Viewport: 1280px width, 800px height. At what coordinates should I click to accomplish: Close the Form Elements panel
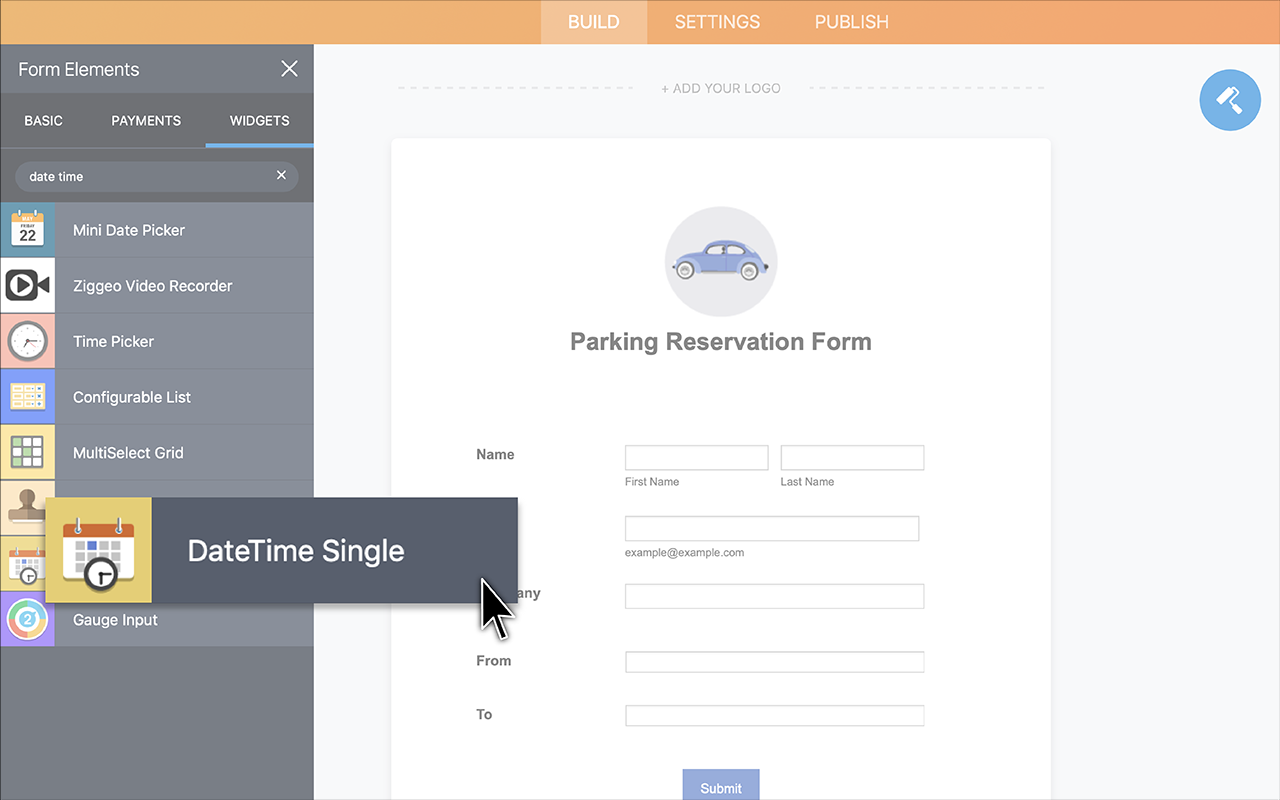289,69
